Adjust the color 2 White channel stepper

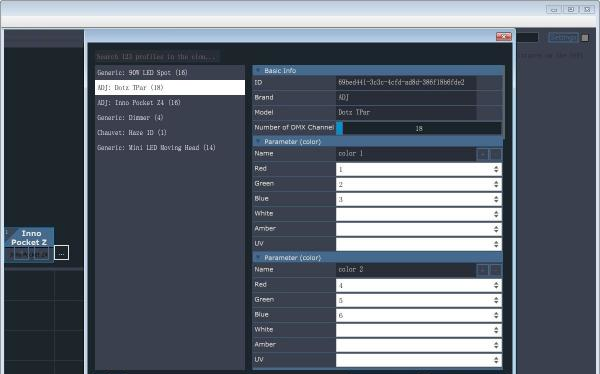click(496, 330)
